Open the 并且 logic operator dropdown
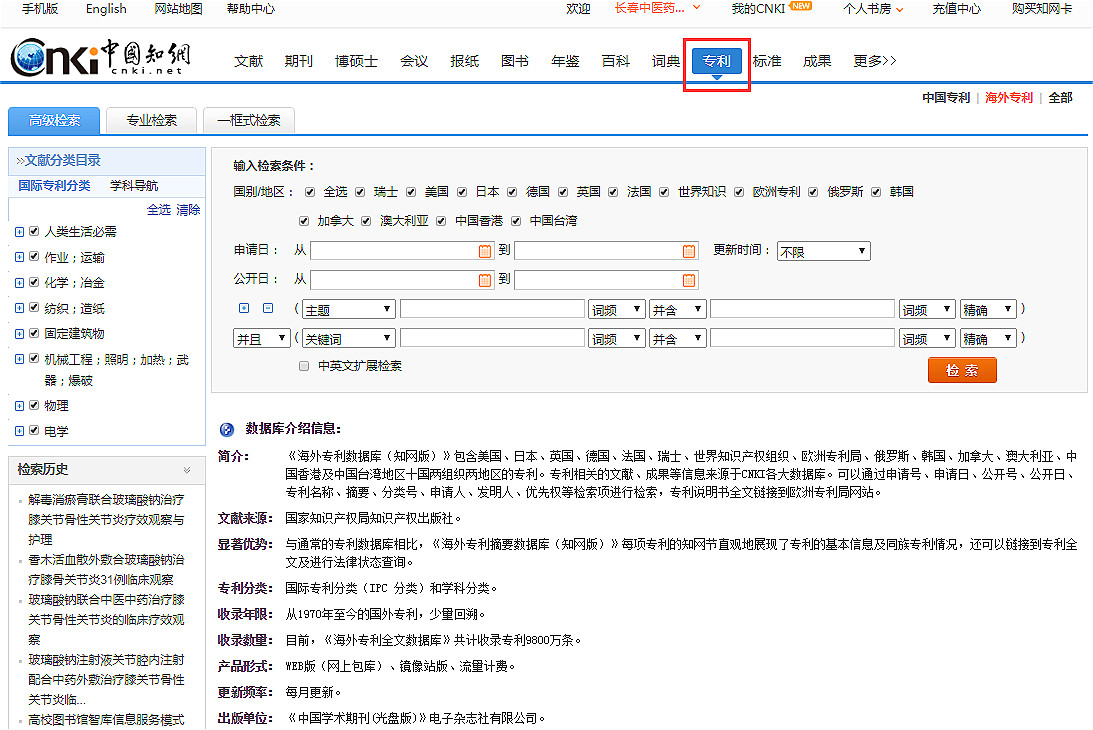 [x=261, y=338]
